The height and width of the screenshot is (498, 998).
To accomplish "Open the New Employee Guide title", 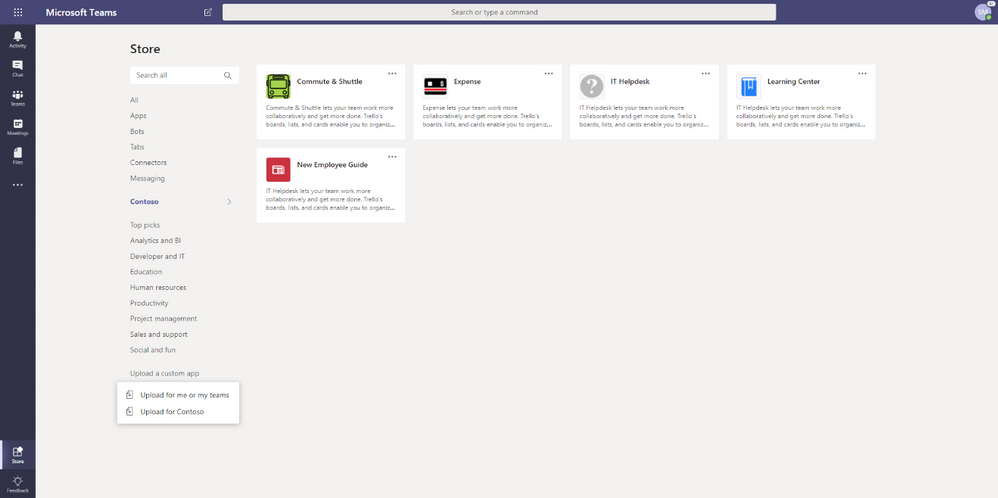I will pyautogui.click(x=332, y=165).
